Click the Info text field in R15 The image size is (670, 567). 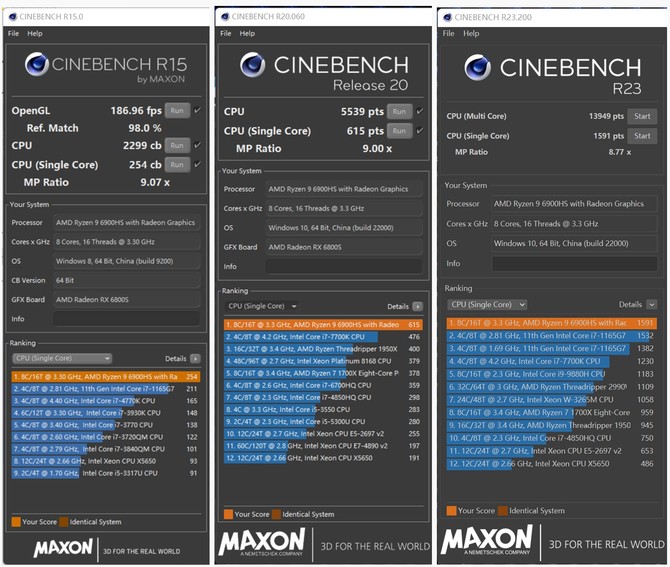(126, 318)
